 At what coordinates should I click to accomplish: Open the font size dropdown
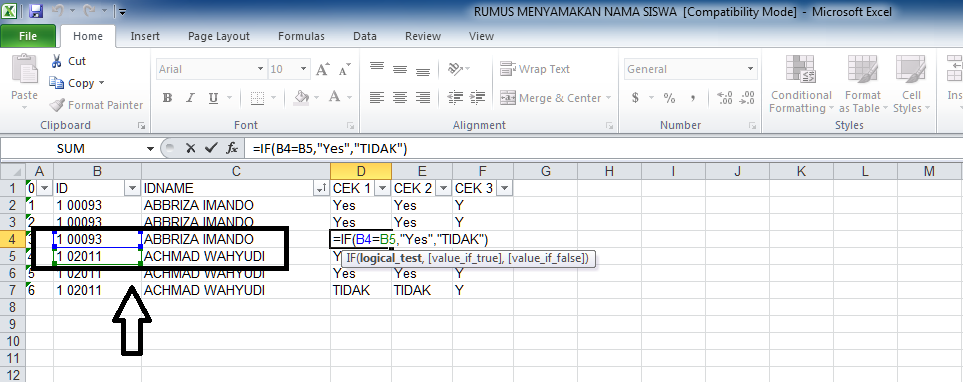click(x=303, y=69)
